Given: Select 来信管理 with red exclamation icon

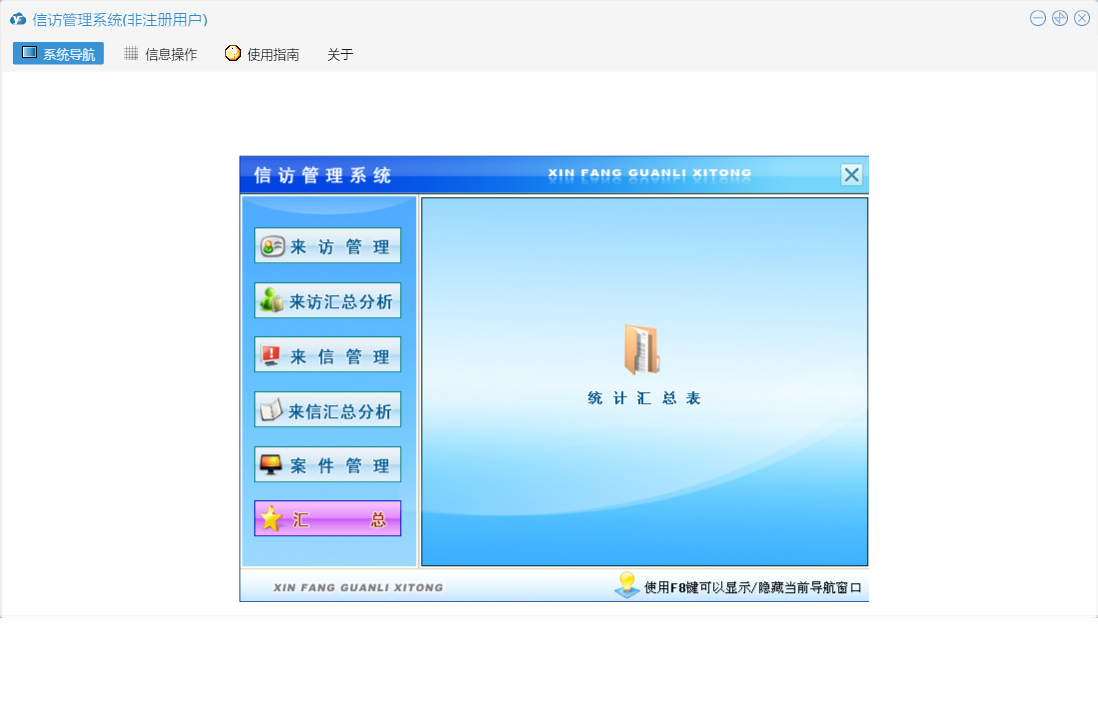Looking at the screenshot, I should pos(328,355).
